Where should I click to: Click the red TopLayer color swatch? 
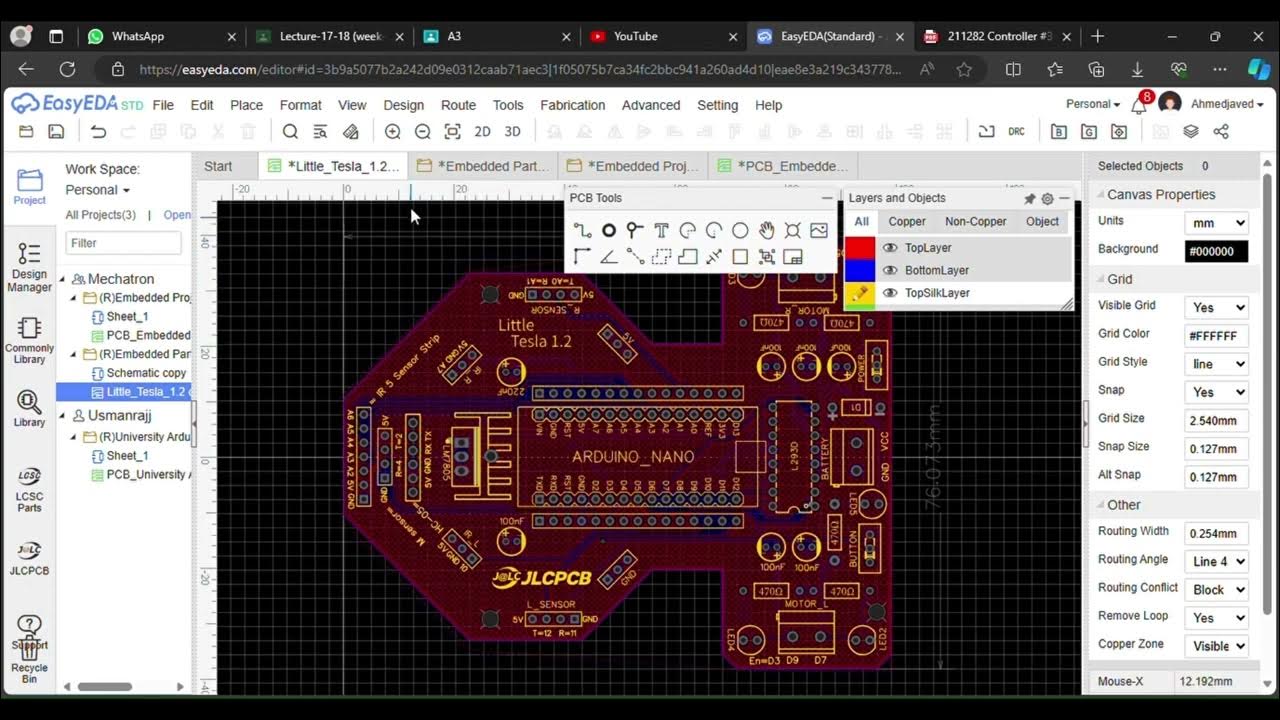click(860, 248)
